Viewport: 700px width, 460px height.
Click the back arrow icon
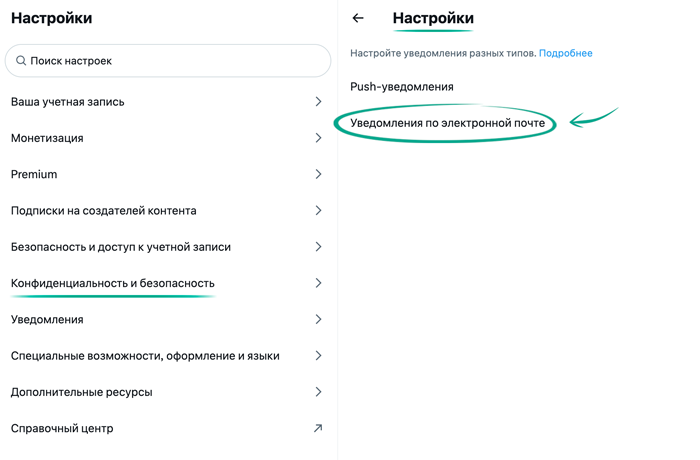(358, 18)
